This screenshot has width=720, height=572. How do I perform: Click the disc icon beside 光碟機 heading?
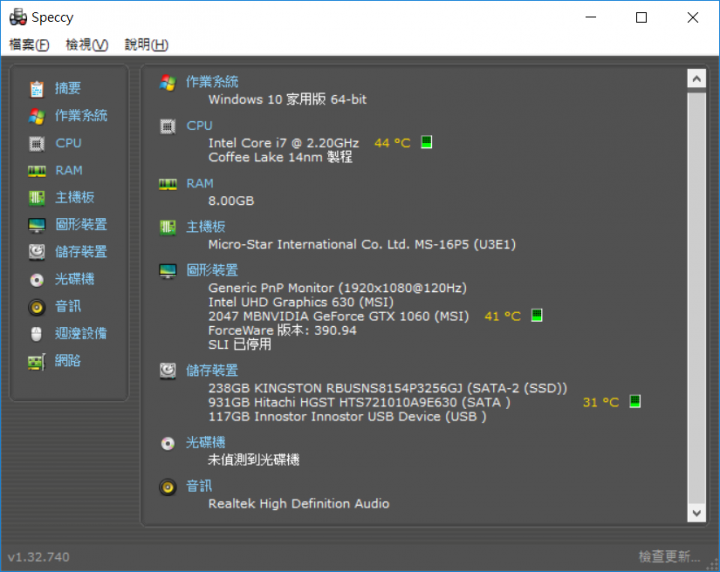[168, 443]
